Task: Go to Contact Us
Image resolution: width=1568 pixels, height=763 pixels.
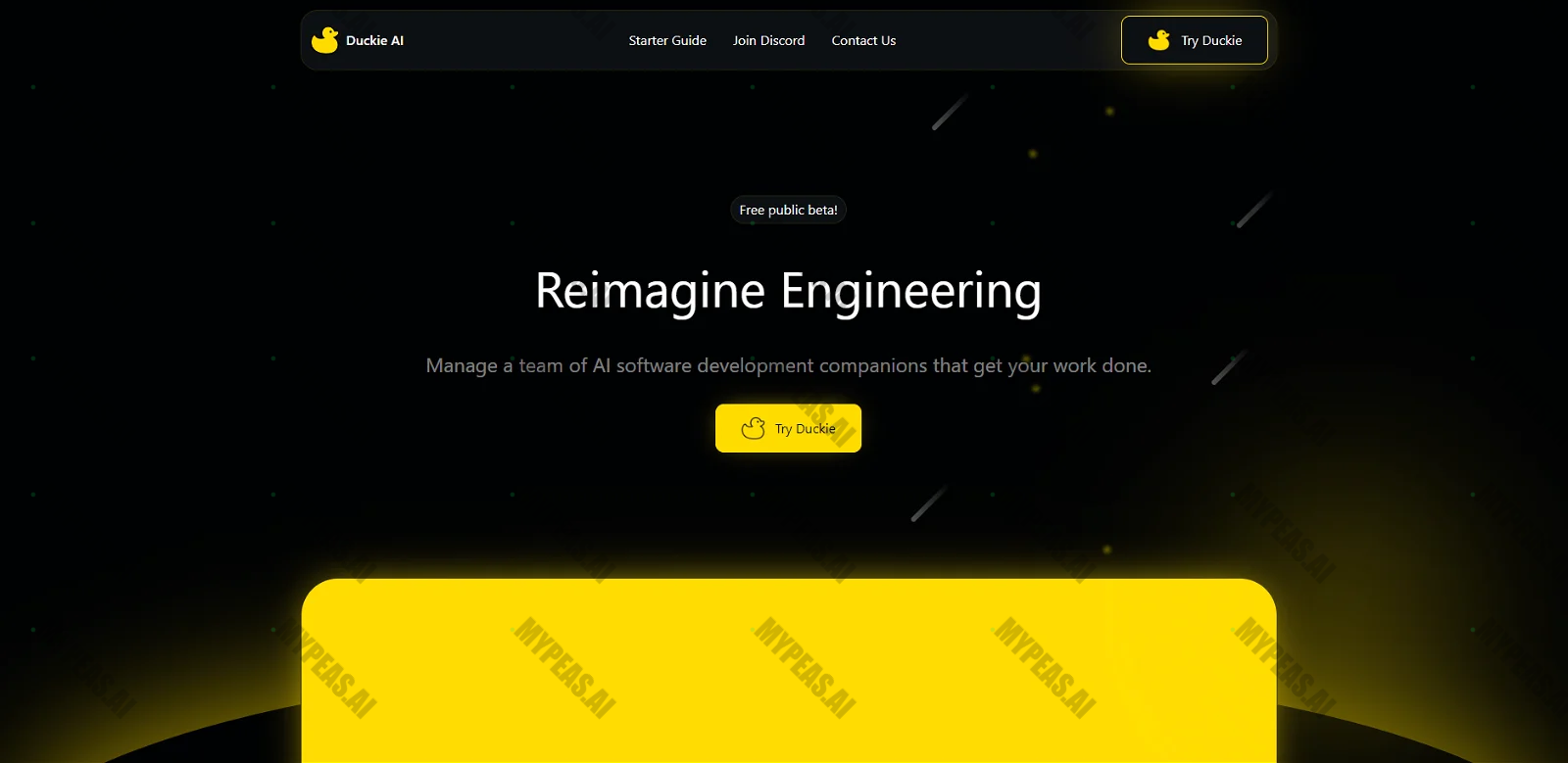Action: [863, 40]
